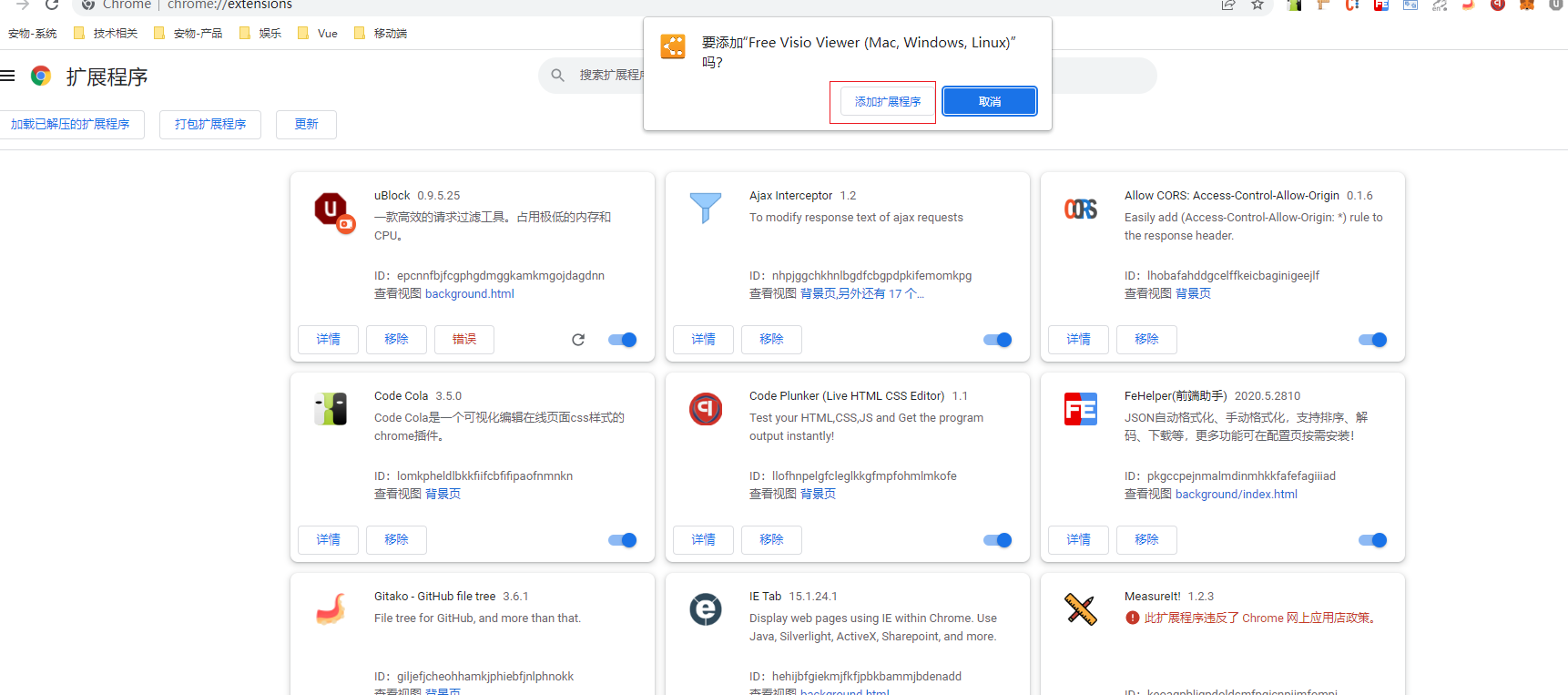Click uBlock ID text epcnnfbjfcgphgdmggkamkmgojdagdnn
This screenshot has width=1568, height=695.
pyautogui.click(x=501, y=276)
